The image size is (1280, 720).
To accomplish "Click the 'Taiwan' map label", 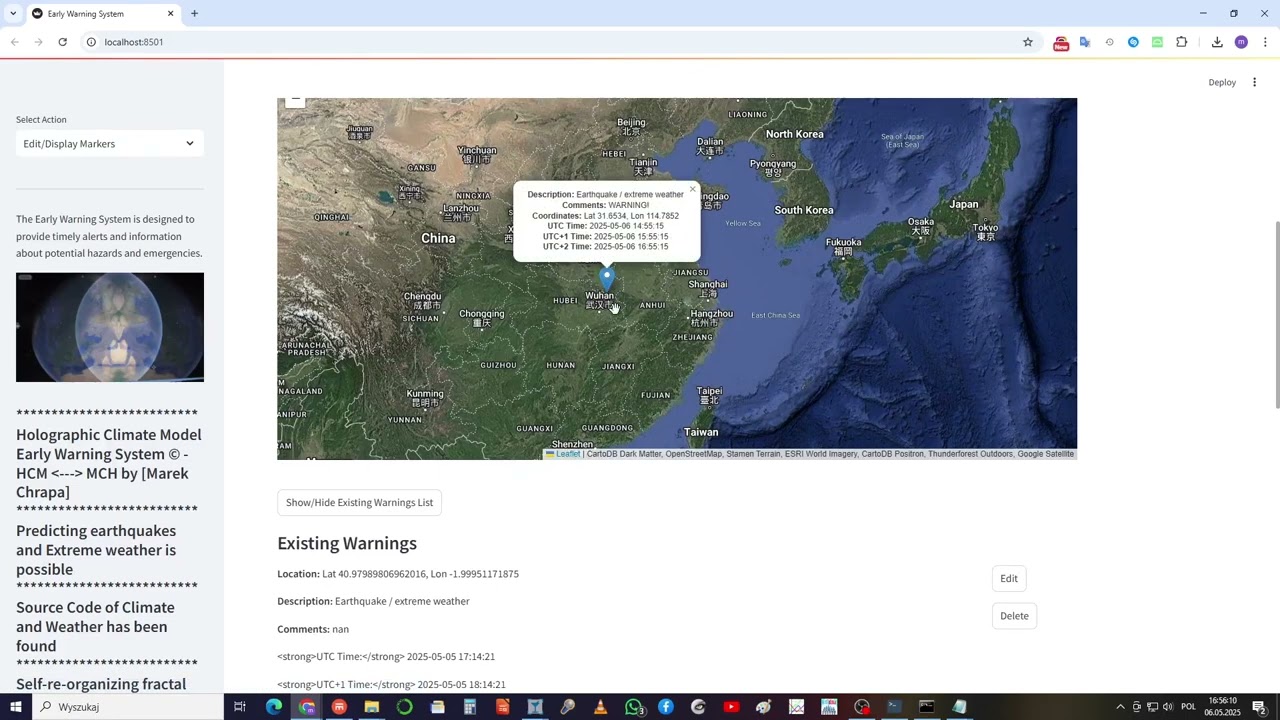I will coord(701,432).
